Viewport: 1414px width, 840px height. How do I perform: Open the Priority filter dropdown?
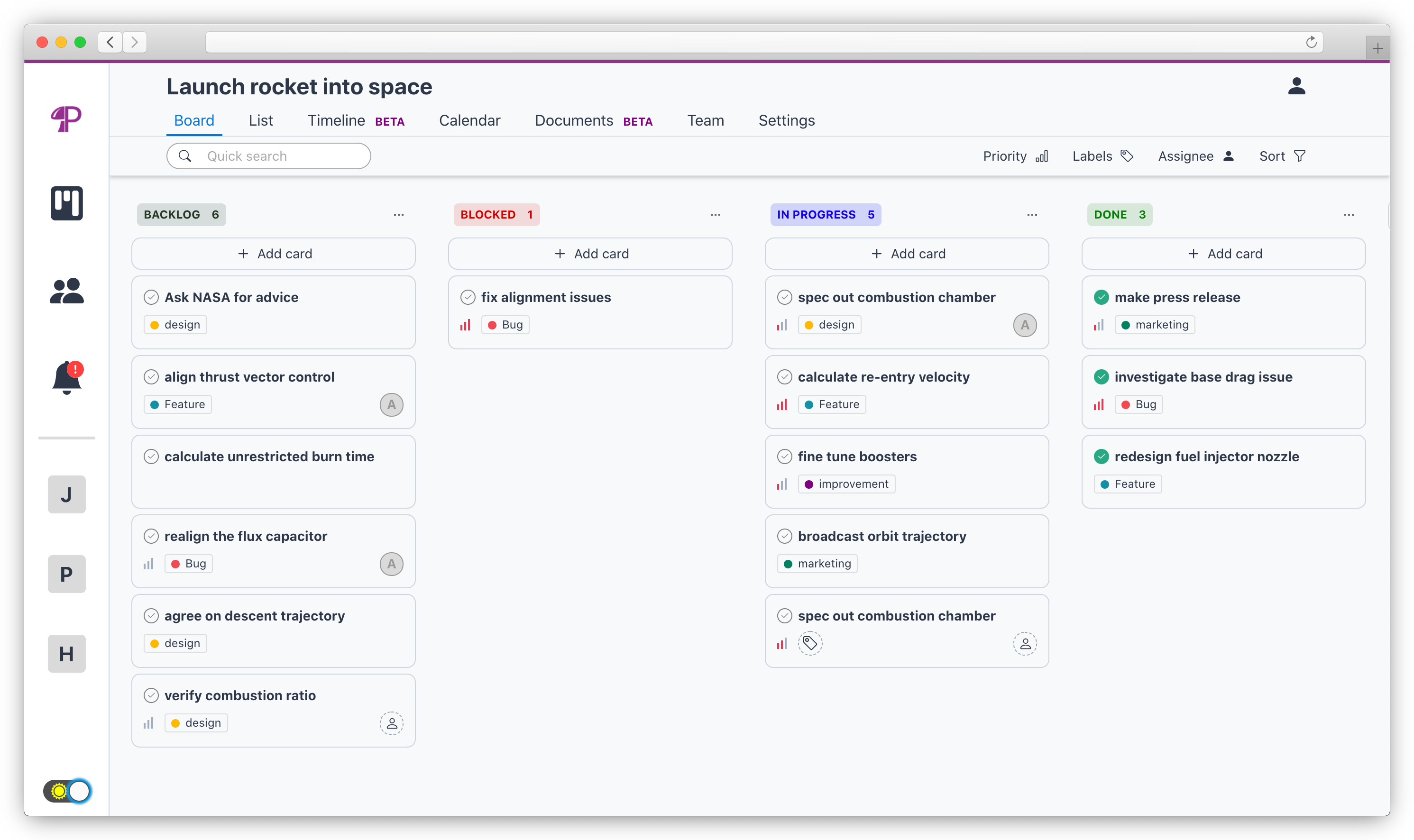(1016, 156)
